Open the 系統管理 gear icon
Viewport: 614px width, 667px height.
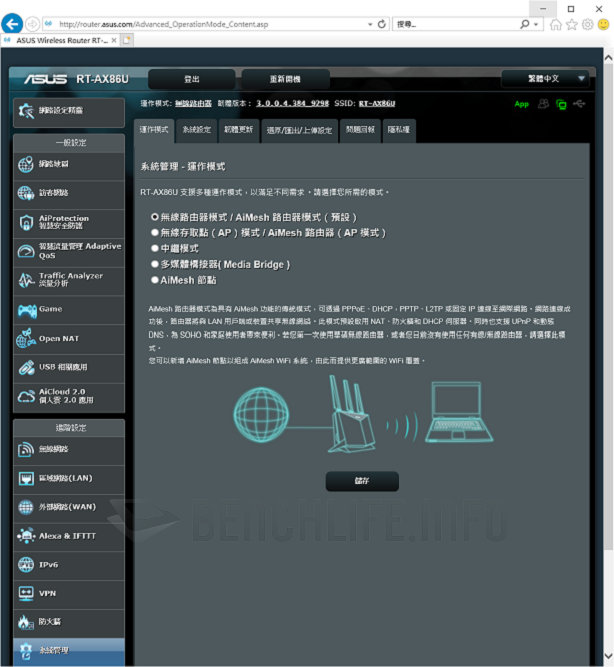[26, 651]
